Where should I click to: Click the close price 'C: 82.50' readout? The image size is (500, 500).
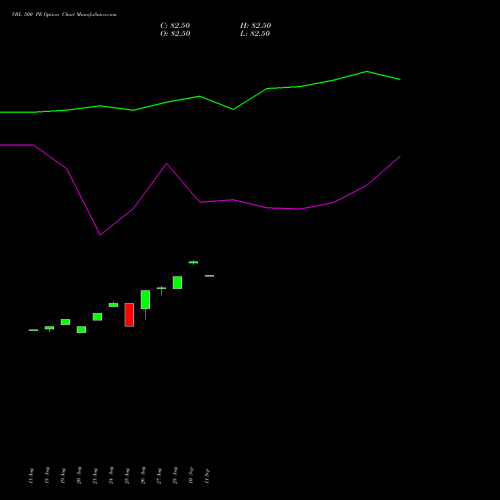[x=175, y=26]
